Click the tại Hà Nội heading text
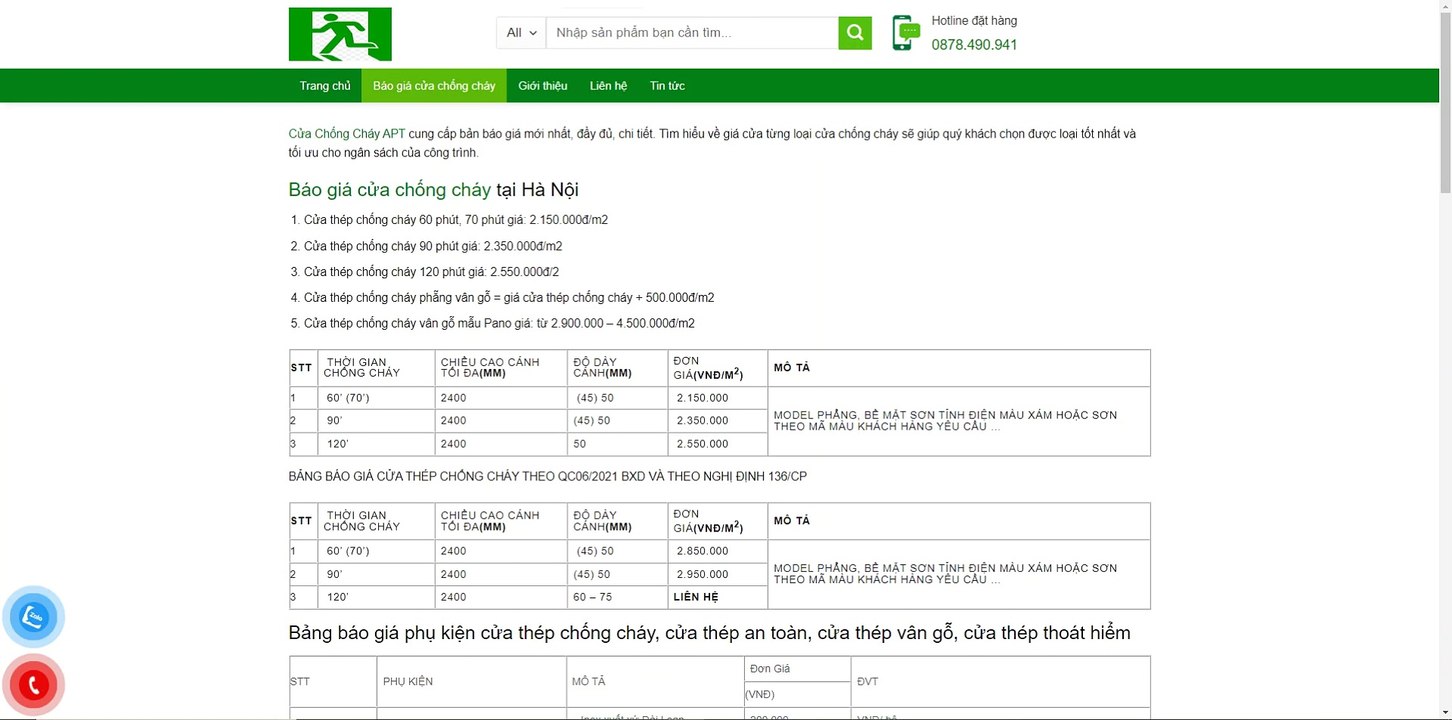The image size is (1452, 720). (x=537, y=190)
